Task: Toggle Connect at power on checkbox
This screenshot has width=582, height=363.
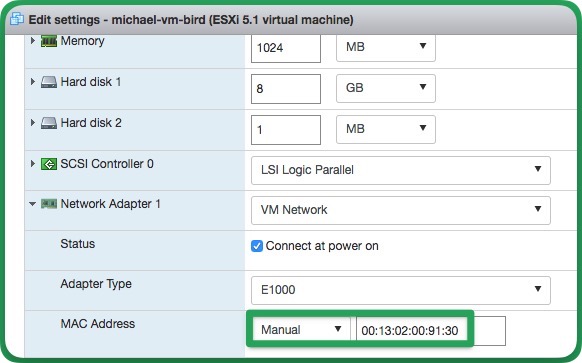Action: [x=257, y=246]
